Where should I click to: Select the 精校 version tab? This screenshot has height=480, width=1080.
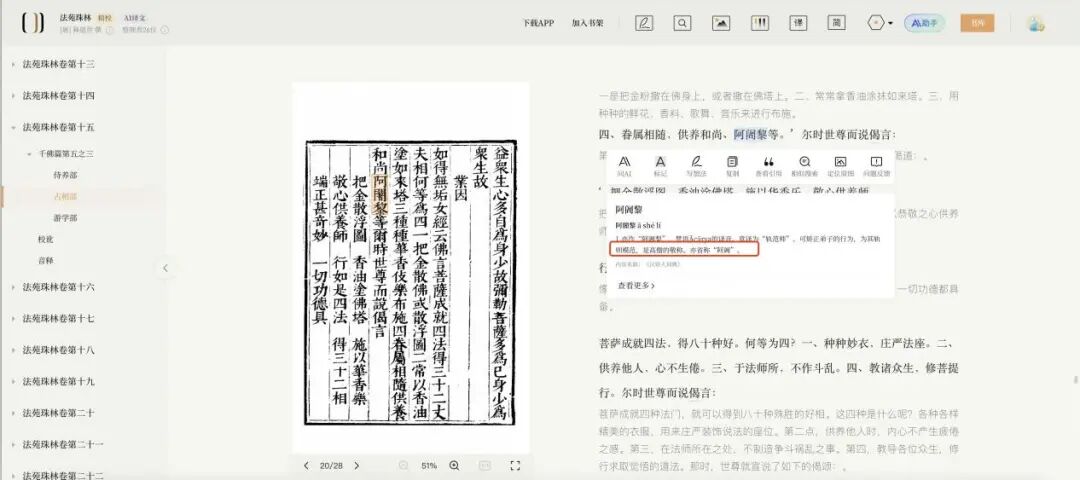[x=105, y=17]
